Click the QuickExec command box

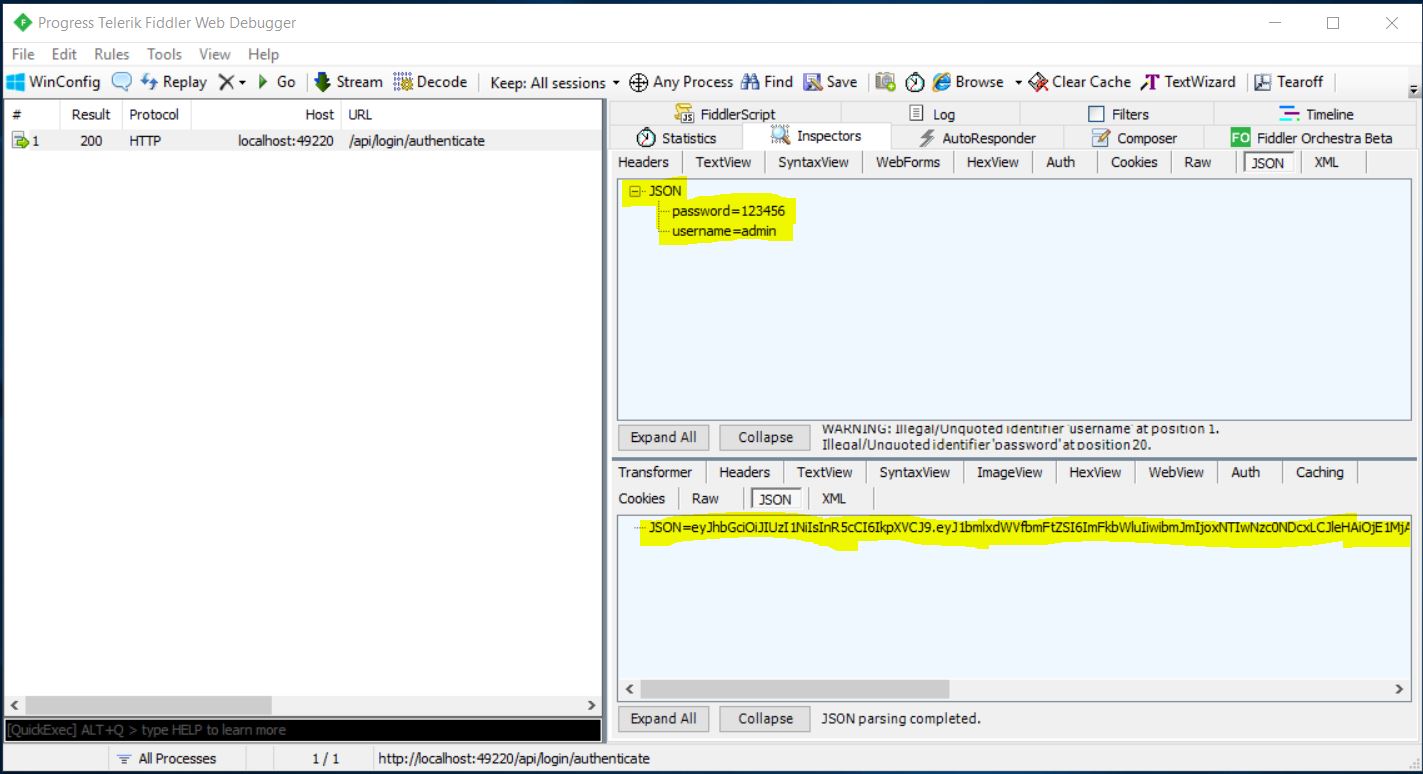pos(303,730)
